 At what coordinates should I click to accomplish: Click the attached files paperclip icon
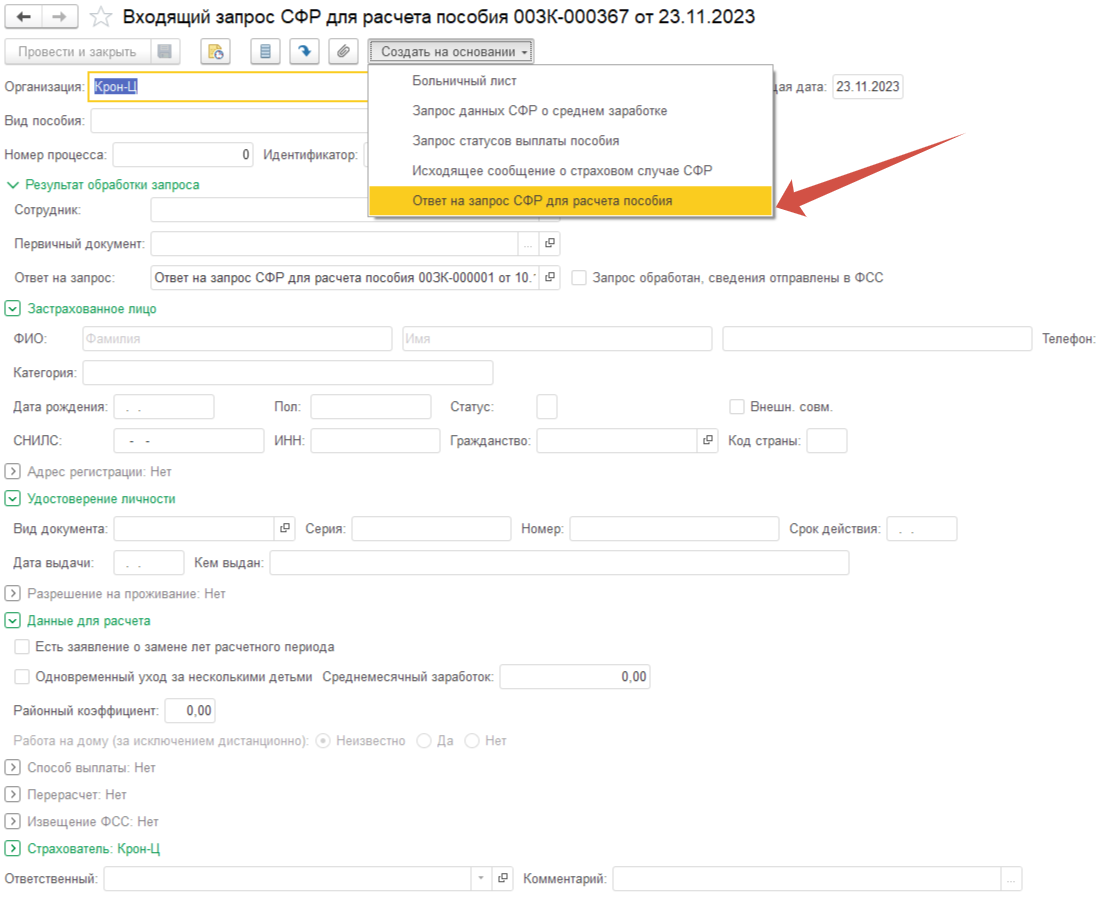click(x=343, y=51)
